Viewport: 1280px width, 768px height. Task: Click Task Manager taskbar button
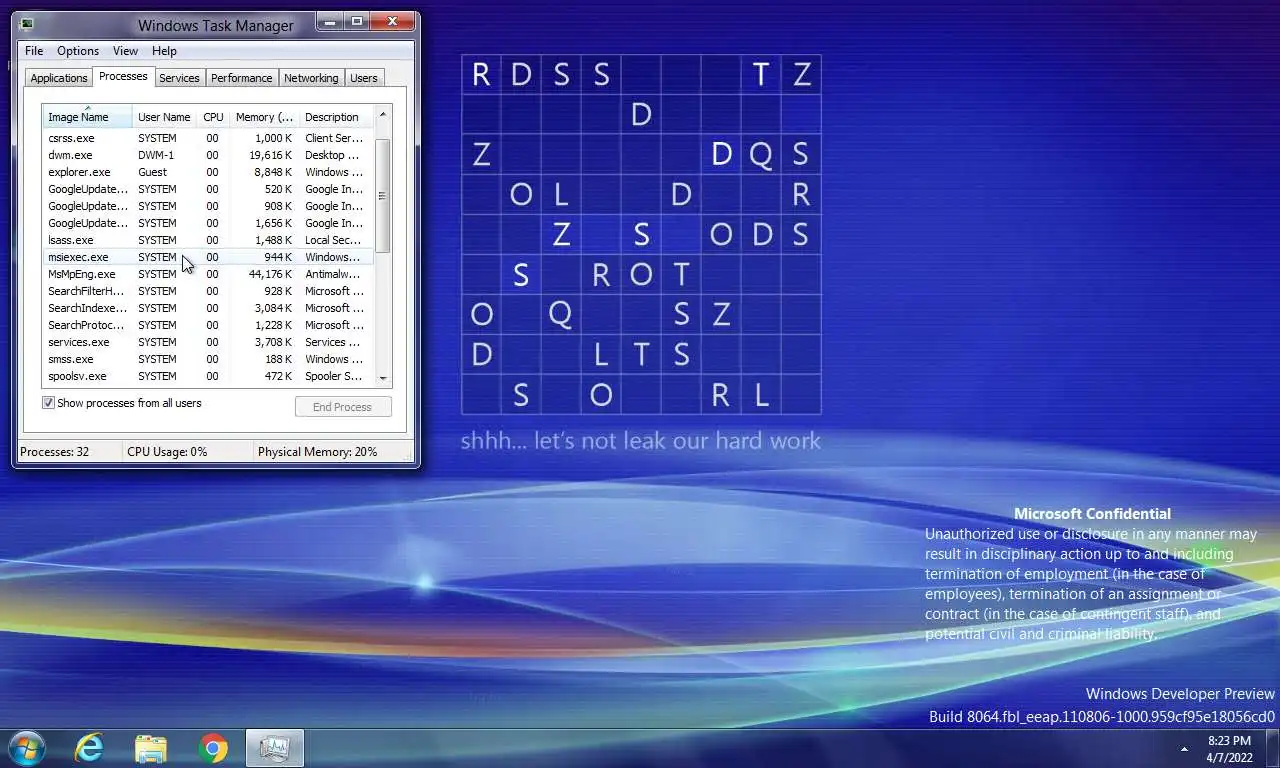274,748
